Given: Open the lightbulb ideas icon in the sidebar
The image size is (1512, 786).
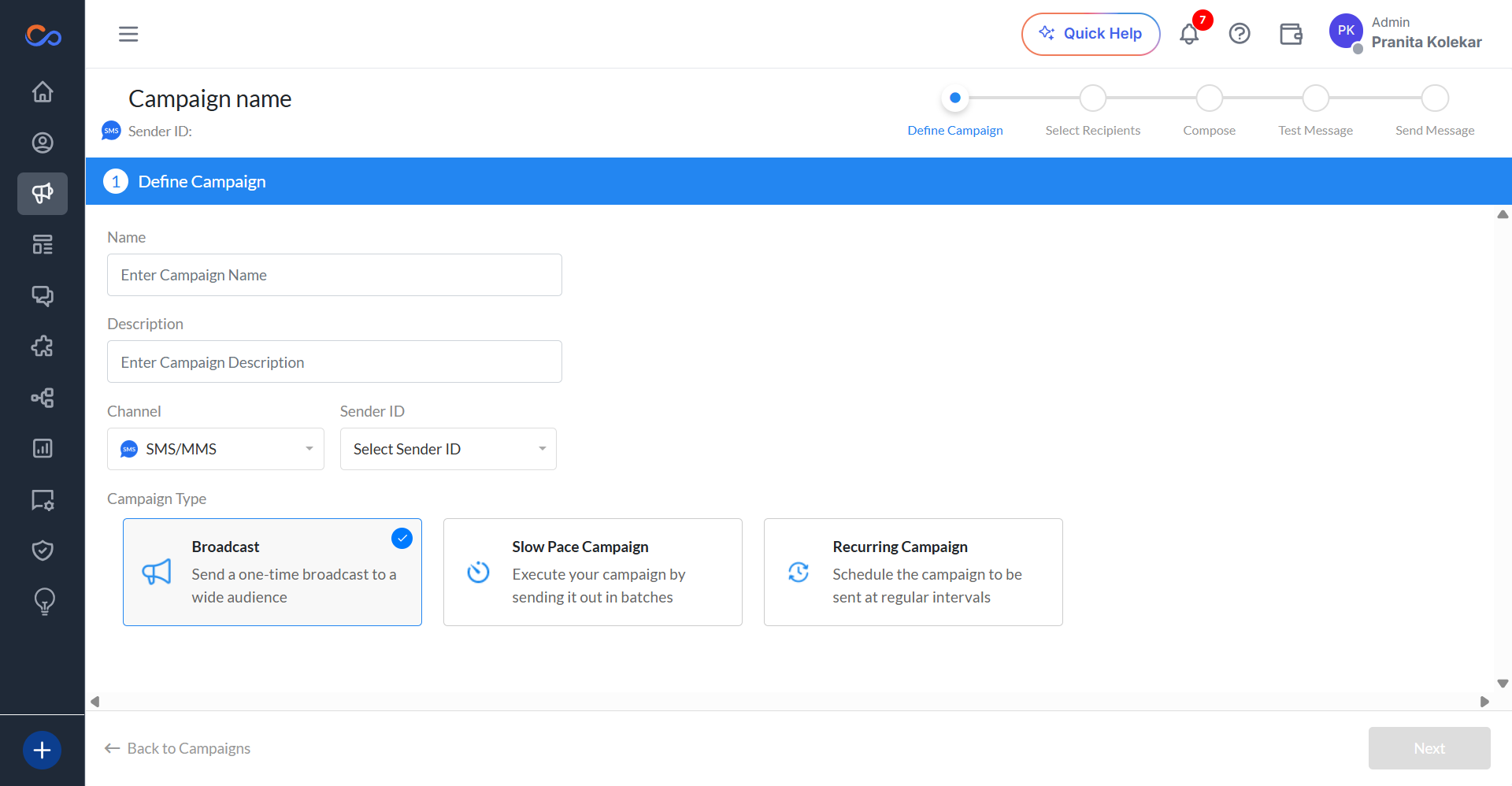Looking at the screenshot, I should [44, 602].
